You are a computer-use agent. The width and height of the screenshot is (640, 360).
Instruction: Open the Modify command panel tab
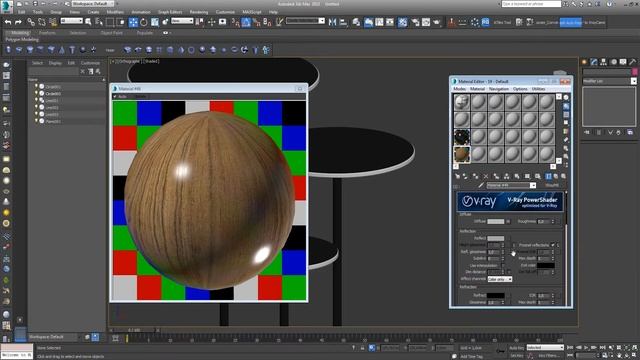click(594, 62)
